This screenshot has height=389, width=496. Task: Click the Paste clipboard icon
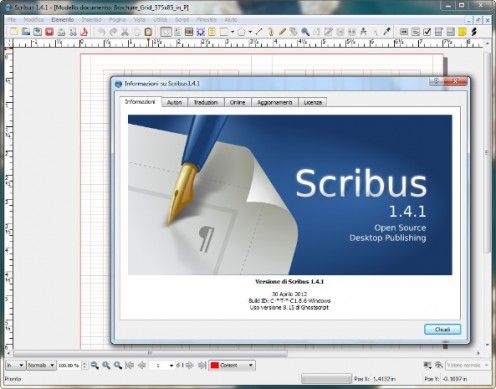148,32
